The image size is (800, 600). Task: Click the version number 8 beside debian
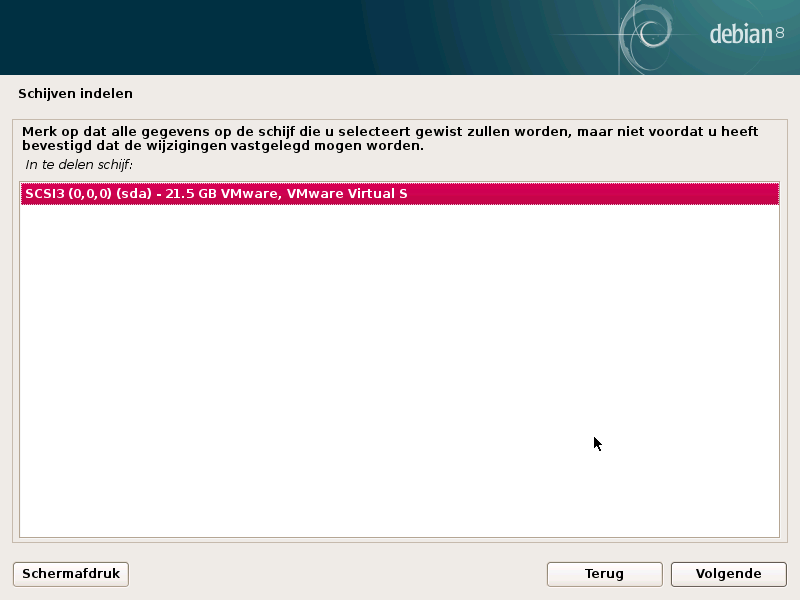(780, 34)
